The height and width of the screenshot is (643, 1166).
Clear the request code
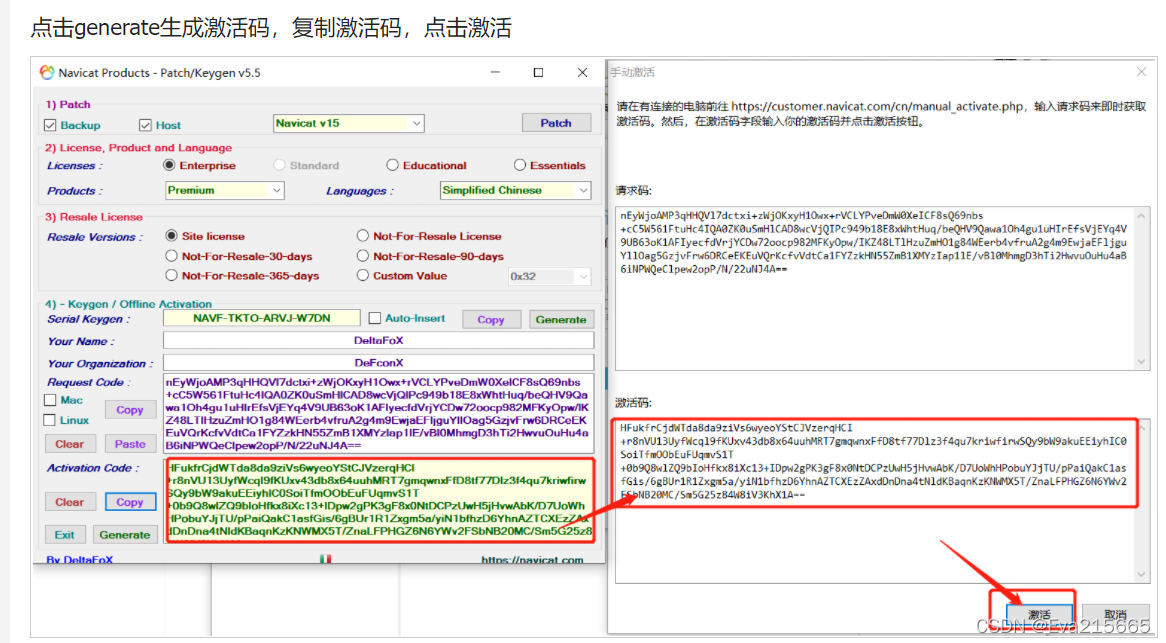pyautogui.click(x=69, y=444)
